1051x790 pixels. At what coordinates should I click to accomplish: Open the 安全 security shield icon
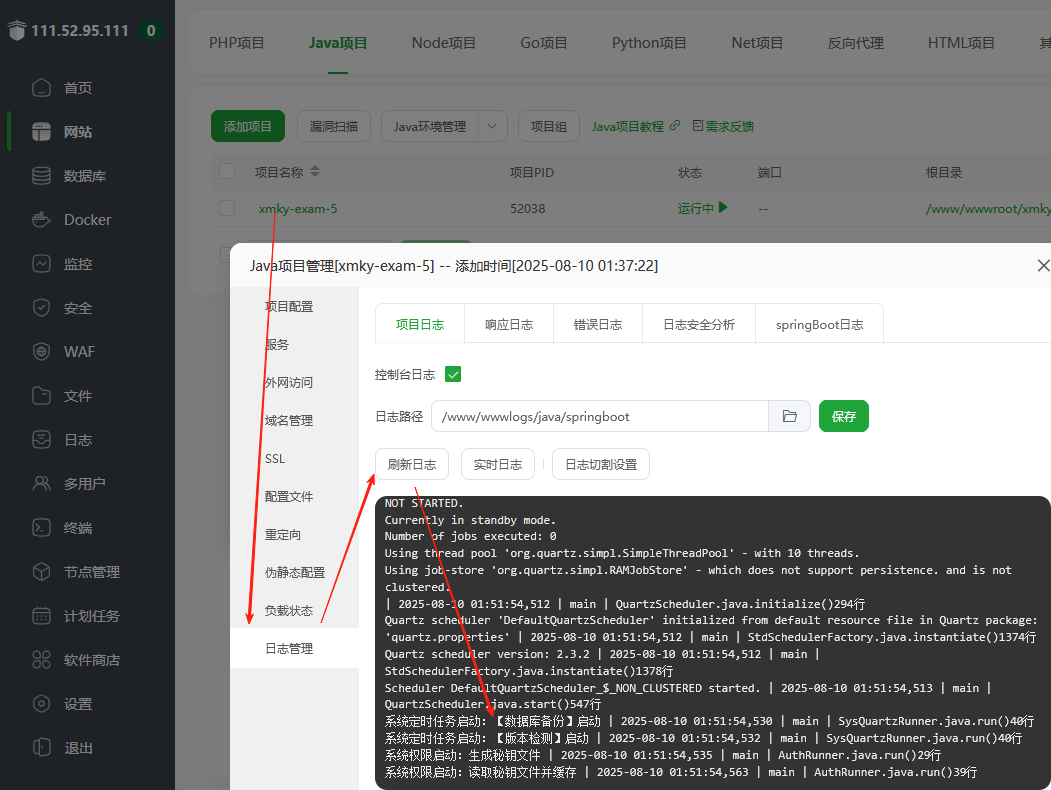coord(42,308)
